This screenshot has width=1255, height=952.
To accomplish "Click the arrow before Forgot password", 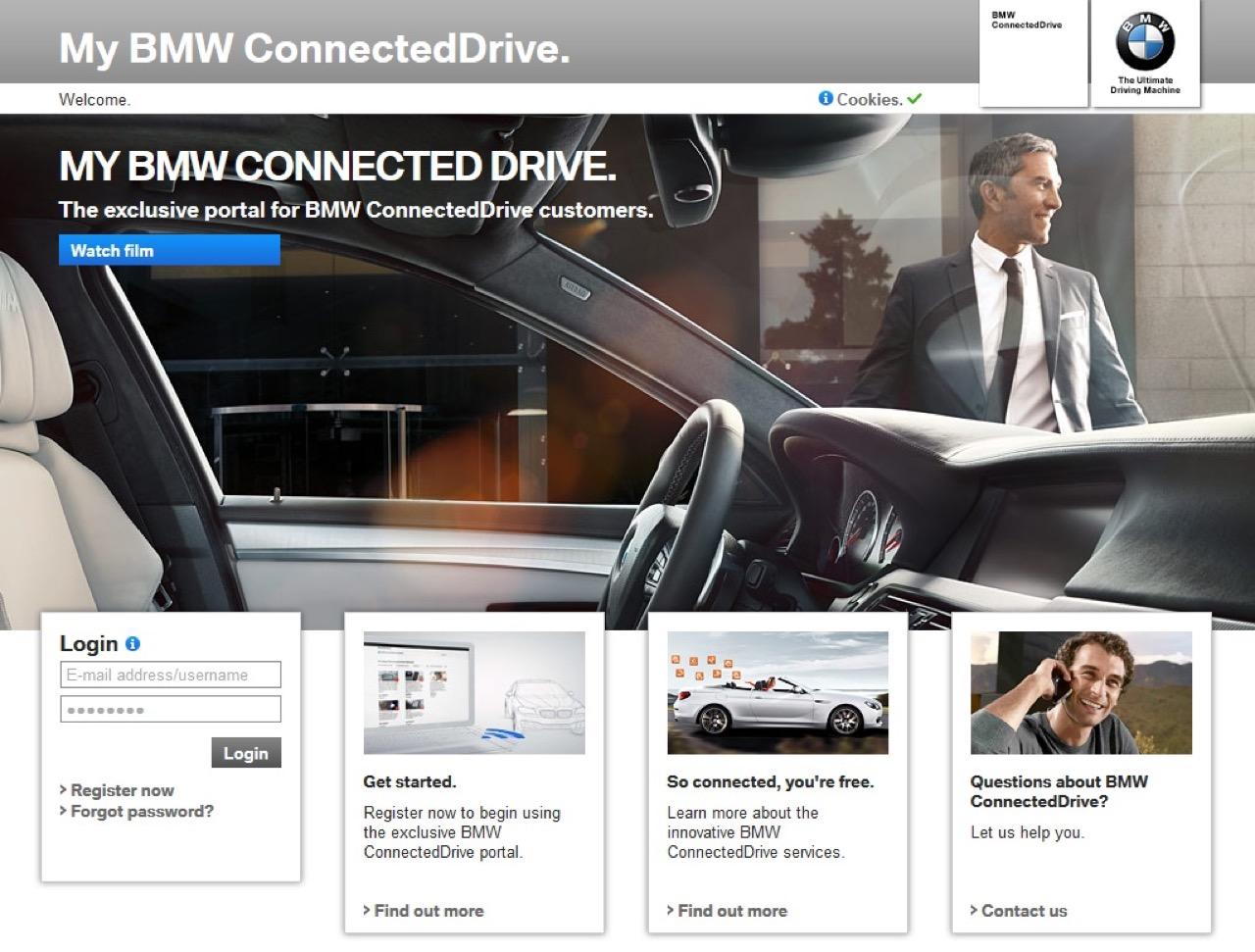I will click(63, 811).
